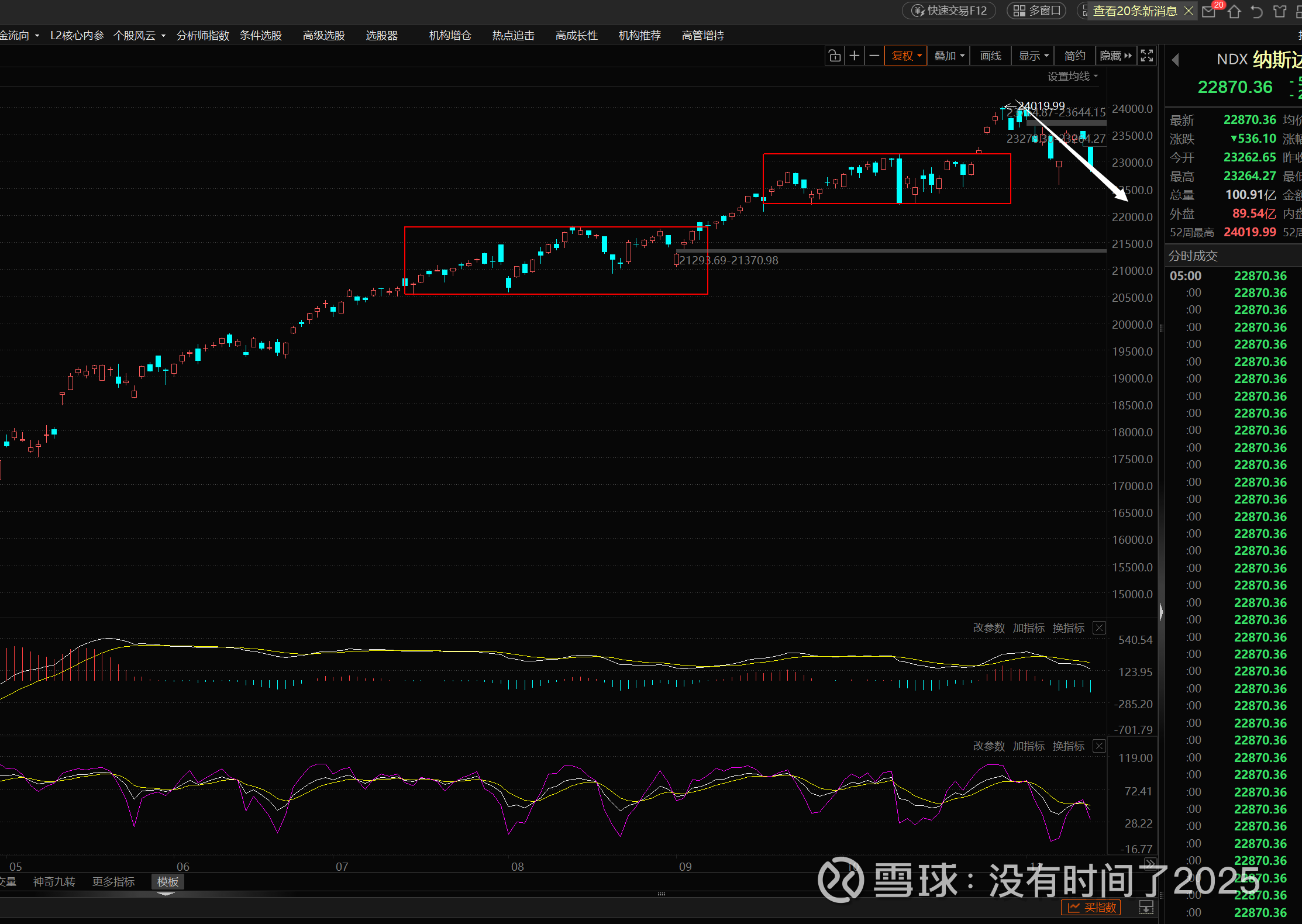The image size is (1302, 924).
Task: Hide side panel via 隐藏 button
Action: click(x=1115, y=56)
